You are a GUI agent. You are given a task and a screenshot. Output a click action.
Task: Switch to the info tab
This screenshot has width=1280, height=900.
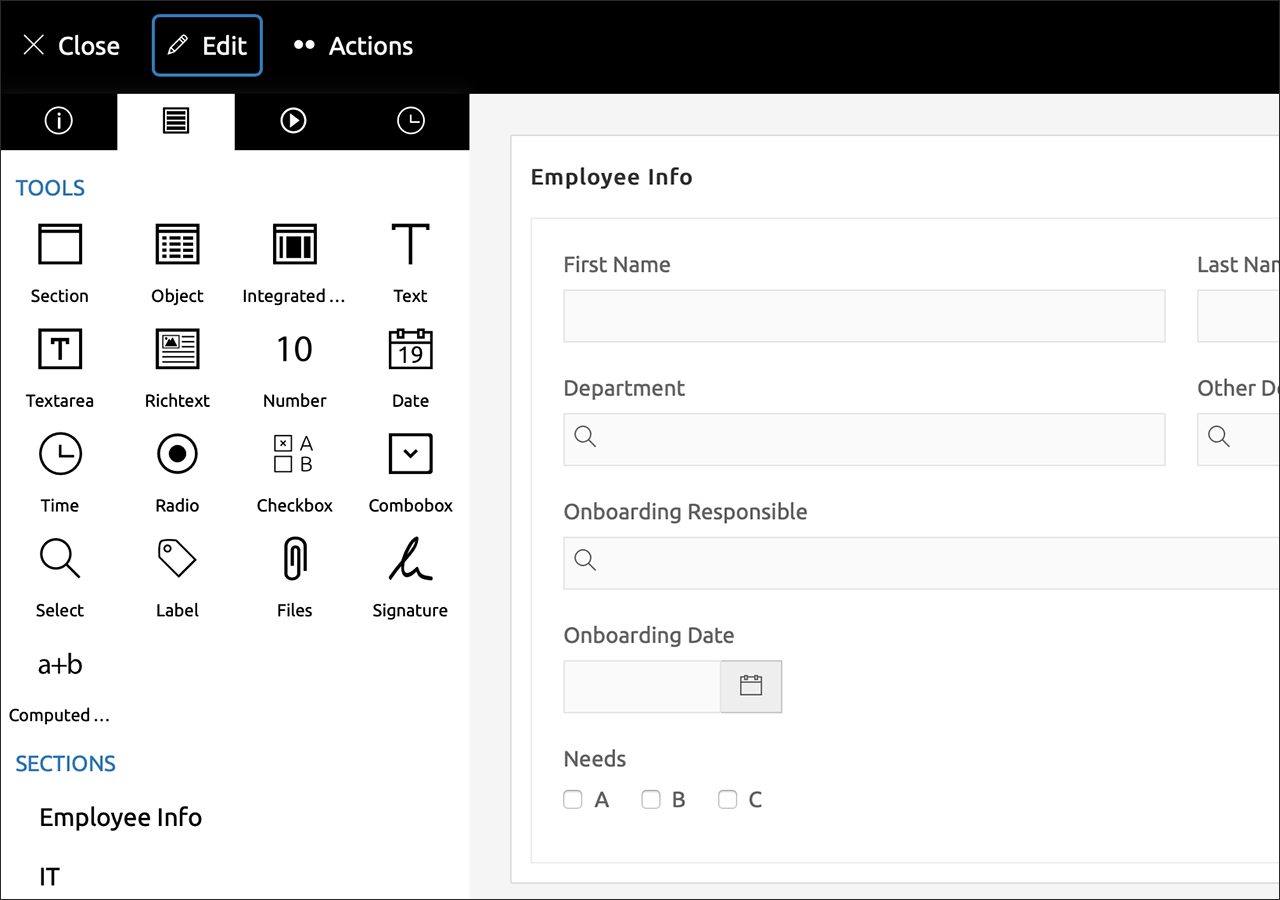coord(59,121)
